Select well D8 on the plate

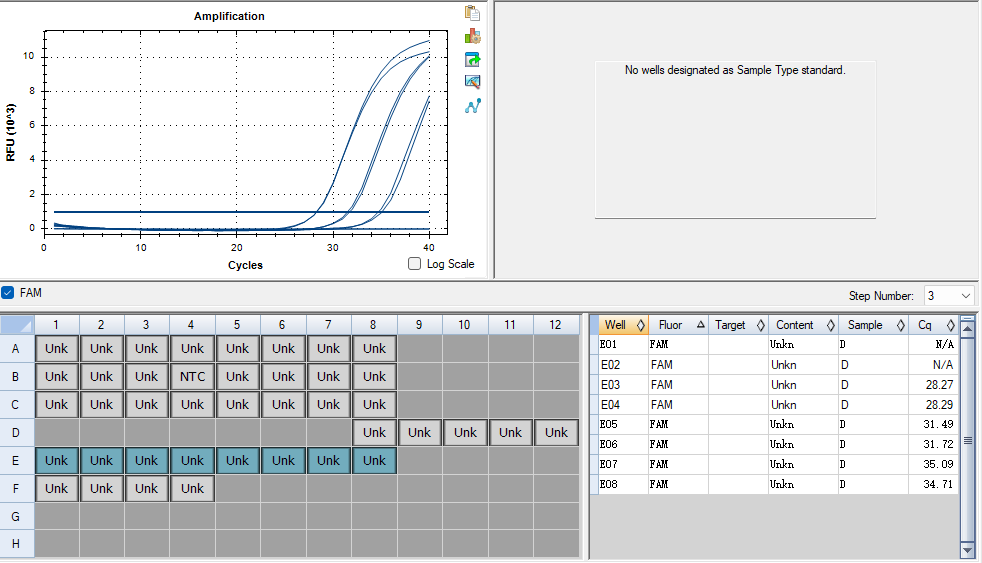click(x=375, y=432)
